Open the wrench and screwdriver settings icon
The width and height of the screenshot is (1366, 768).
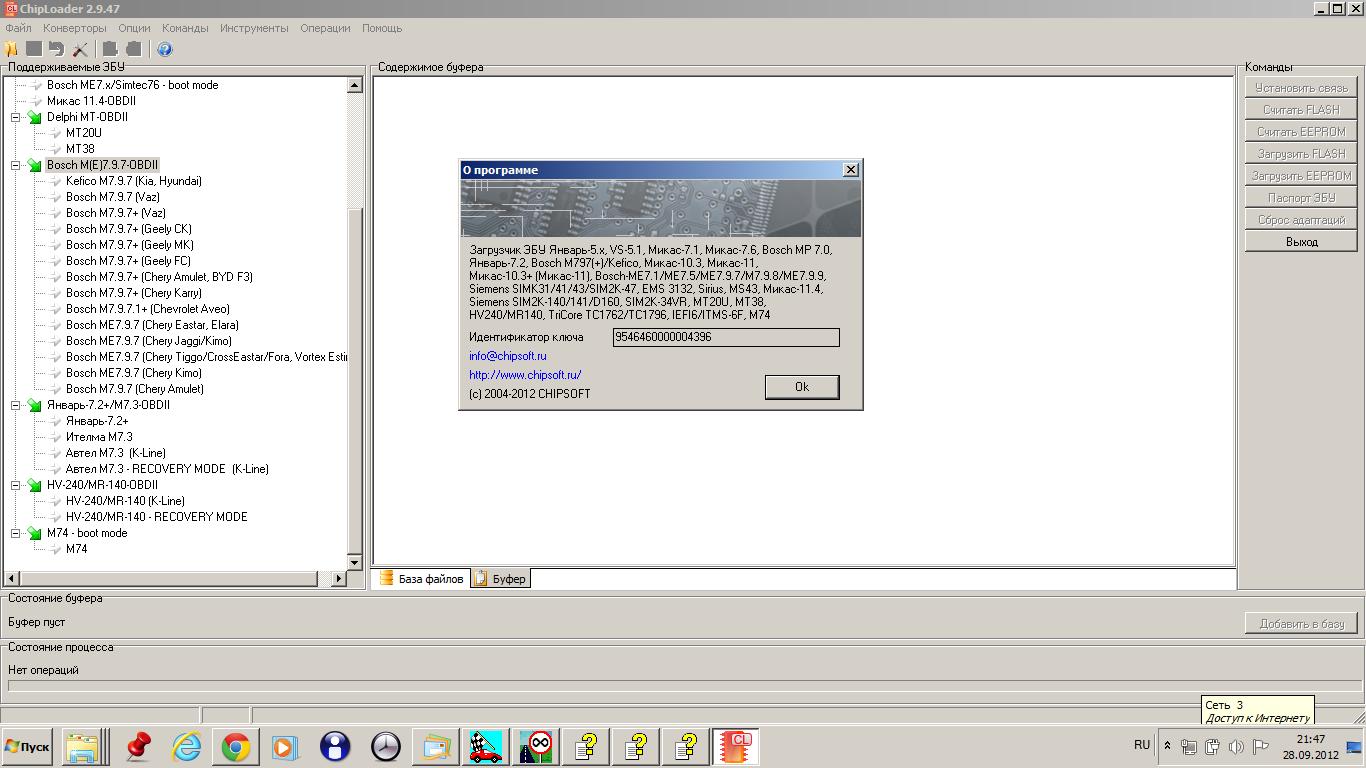click(x=80, y=49)
